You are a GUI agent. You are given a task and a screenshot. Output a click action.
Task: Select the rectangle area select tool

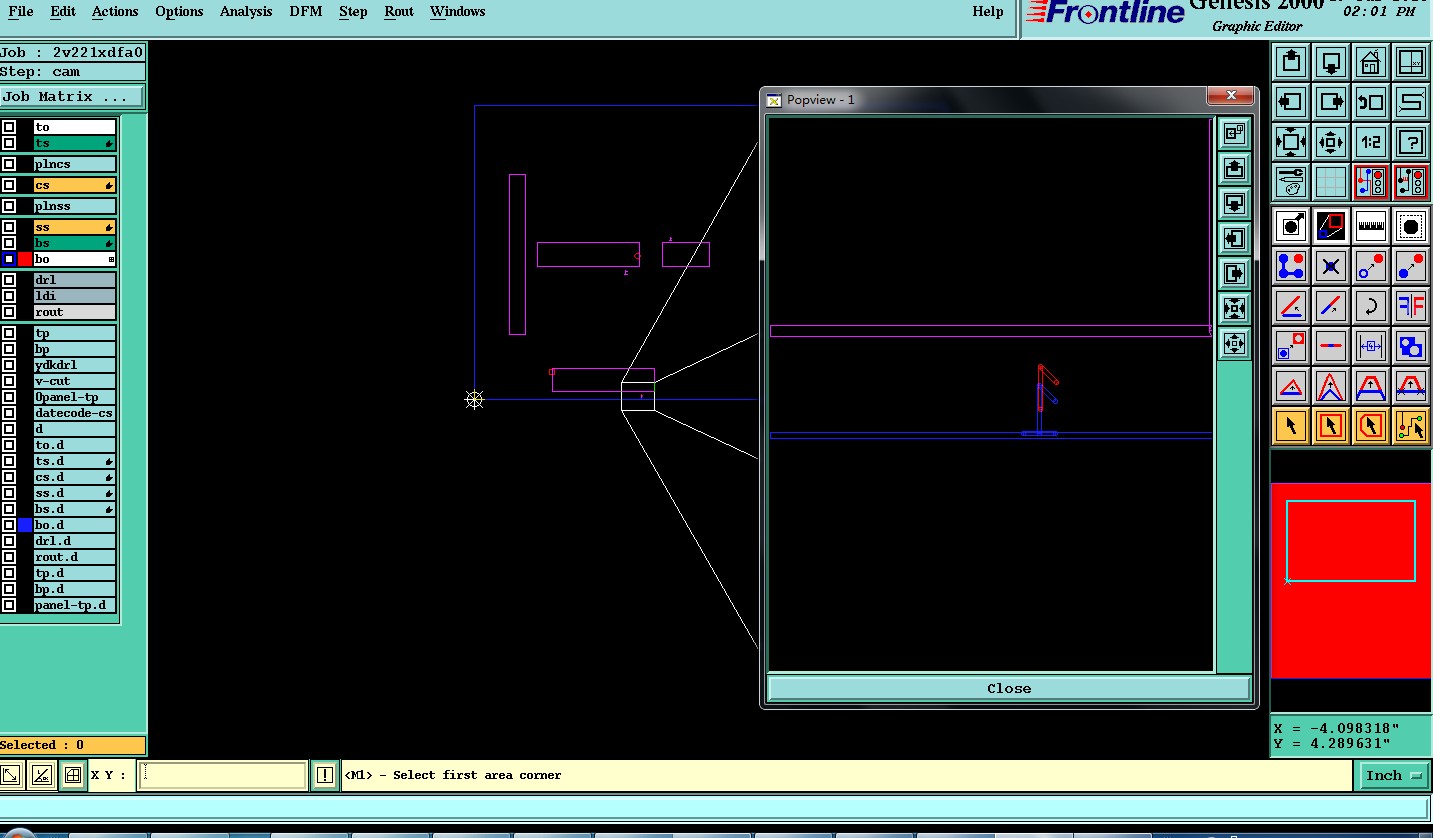tap(1331, 426)
